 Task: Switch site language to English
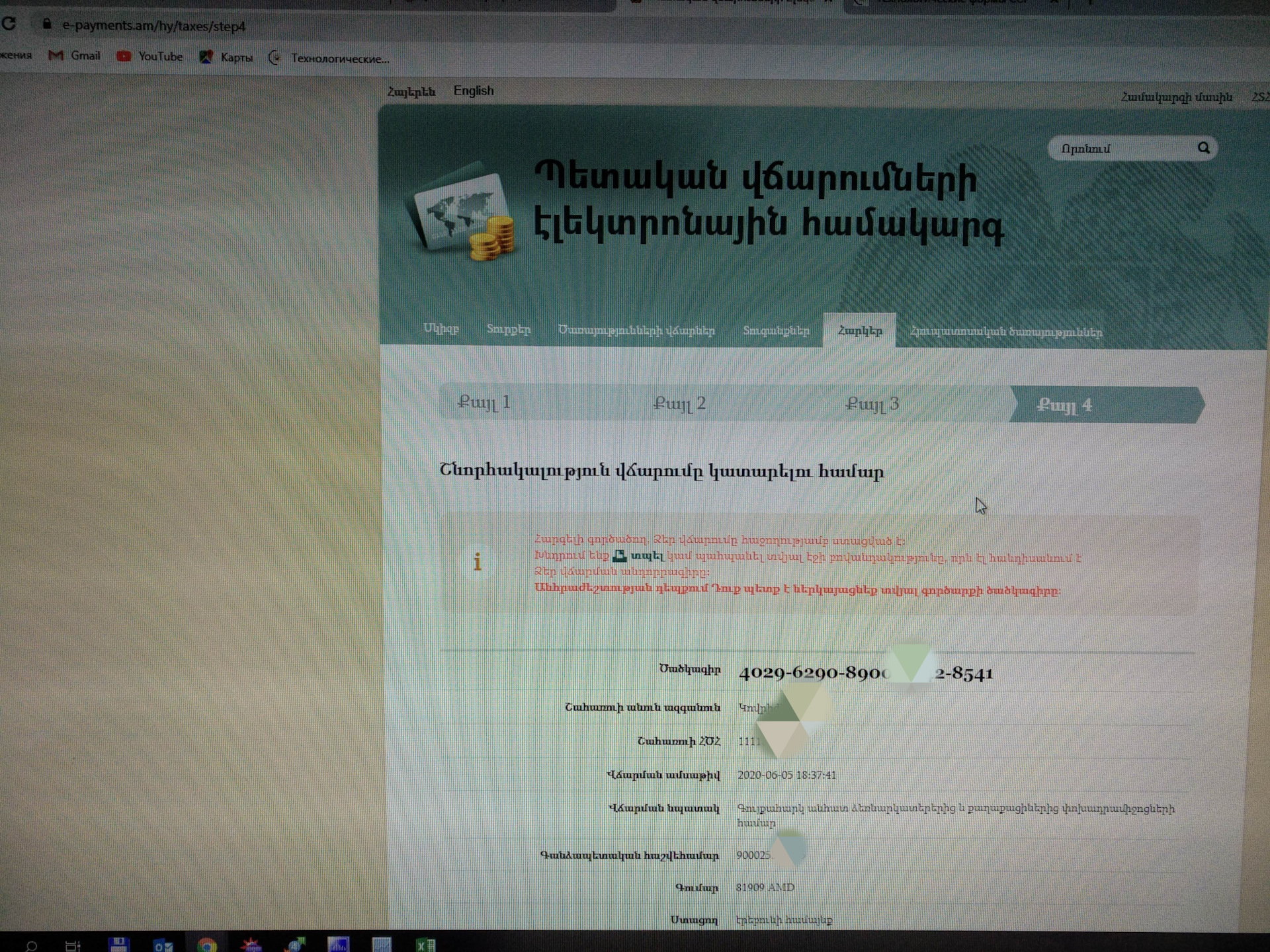(473, 91)
